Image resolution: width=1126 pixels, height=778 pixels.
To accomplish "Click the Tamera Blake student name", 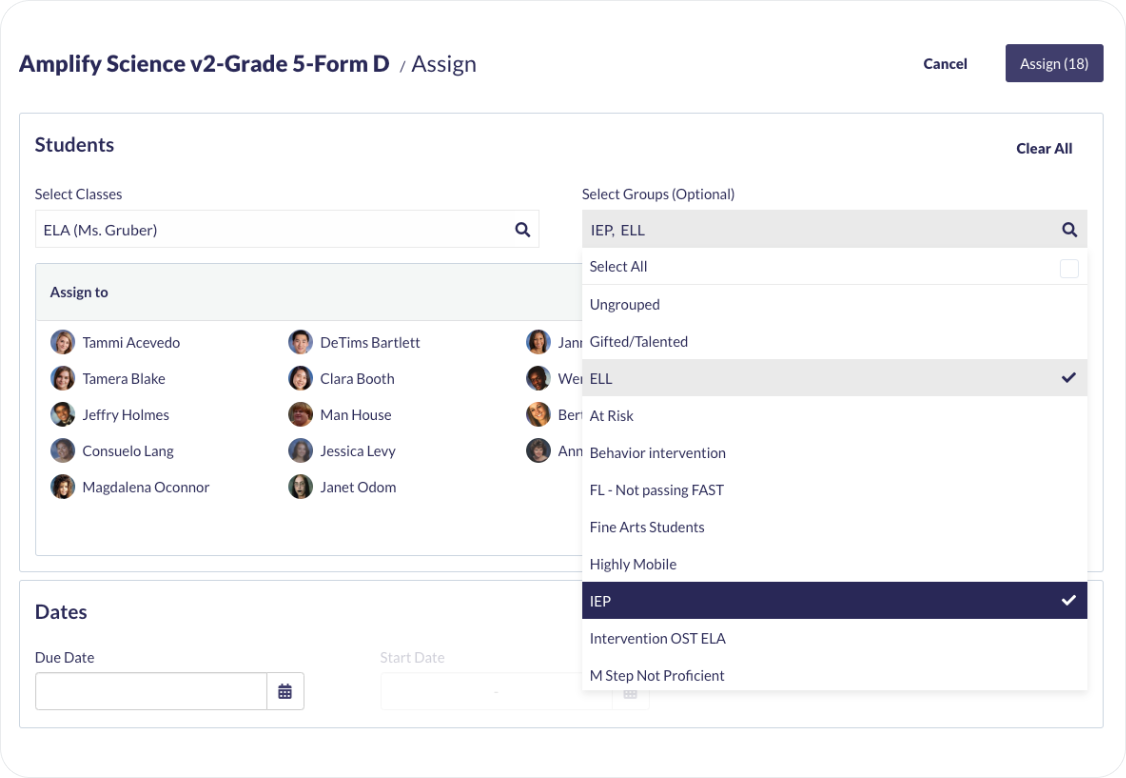I will pos(124,379).
